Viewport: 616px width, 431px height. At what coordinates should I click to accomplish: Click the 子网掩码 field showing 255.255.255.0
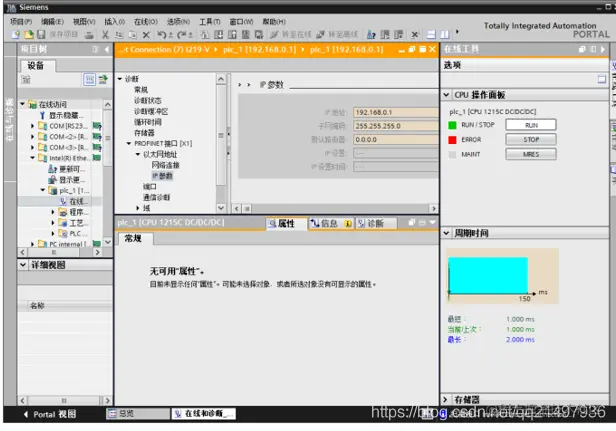[396, 126]
